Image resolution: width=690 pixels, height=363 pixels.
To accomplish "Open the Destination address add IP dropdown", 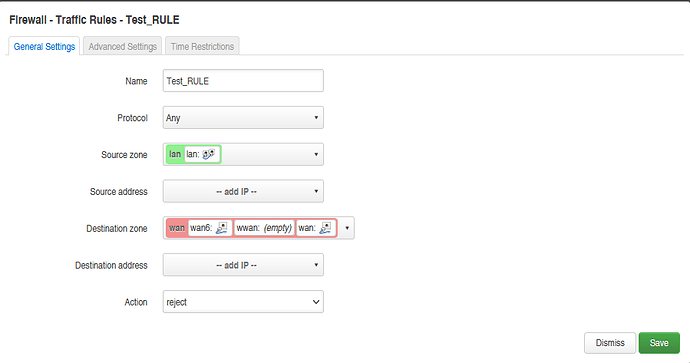I will pyautogui.click(x=243, y=265).
